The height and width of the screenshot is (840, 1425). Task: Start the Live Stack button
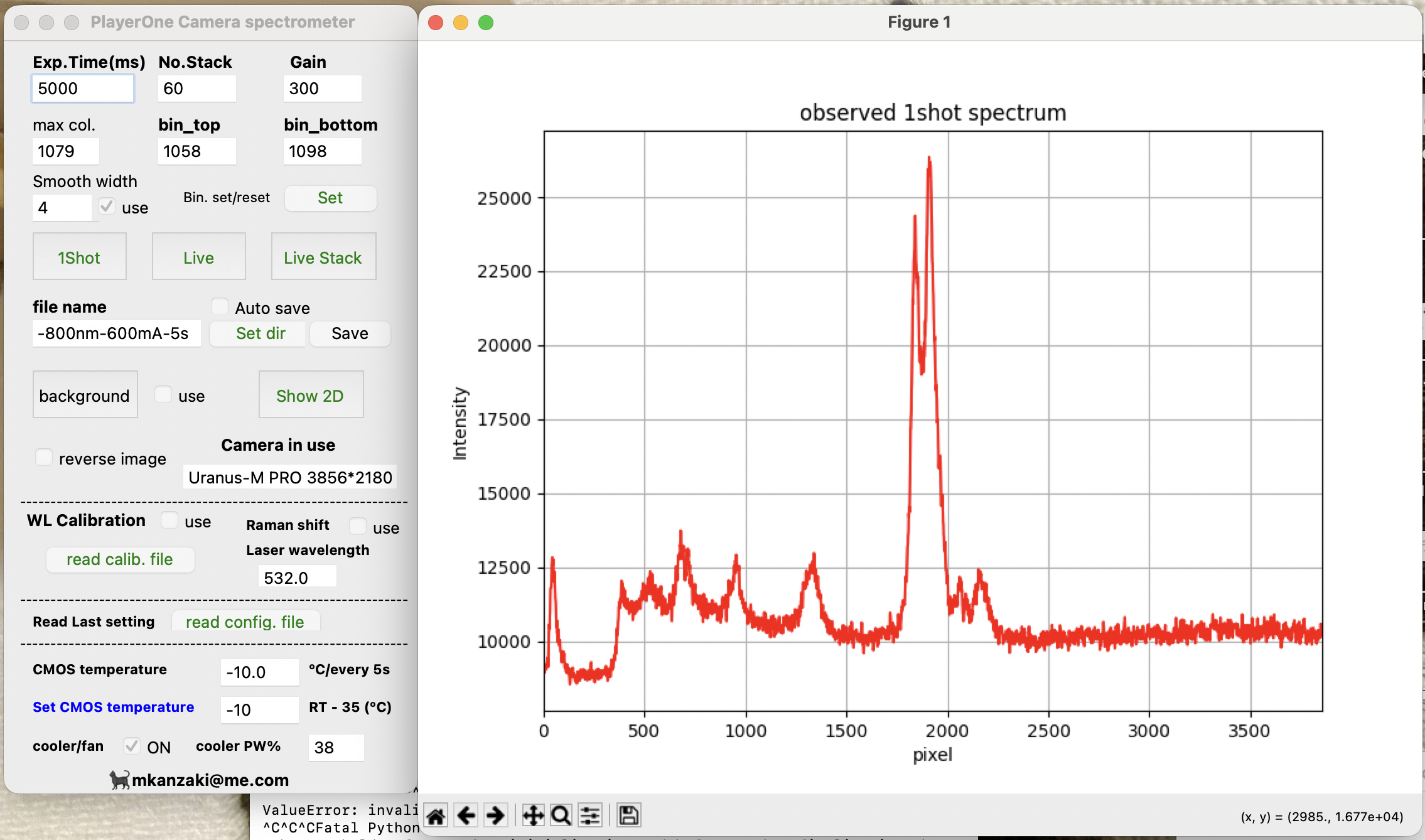323,257
